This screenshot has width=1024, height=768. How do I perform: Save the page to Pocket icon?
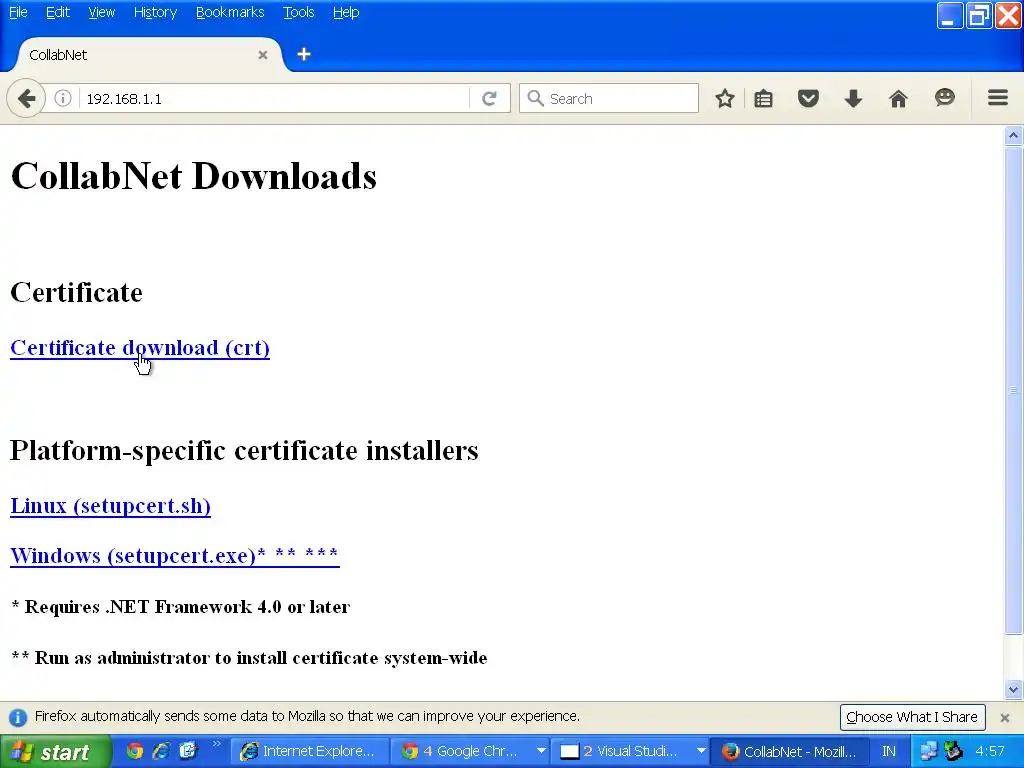(x=808, y=99)
